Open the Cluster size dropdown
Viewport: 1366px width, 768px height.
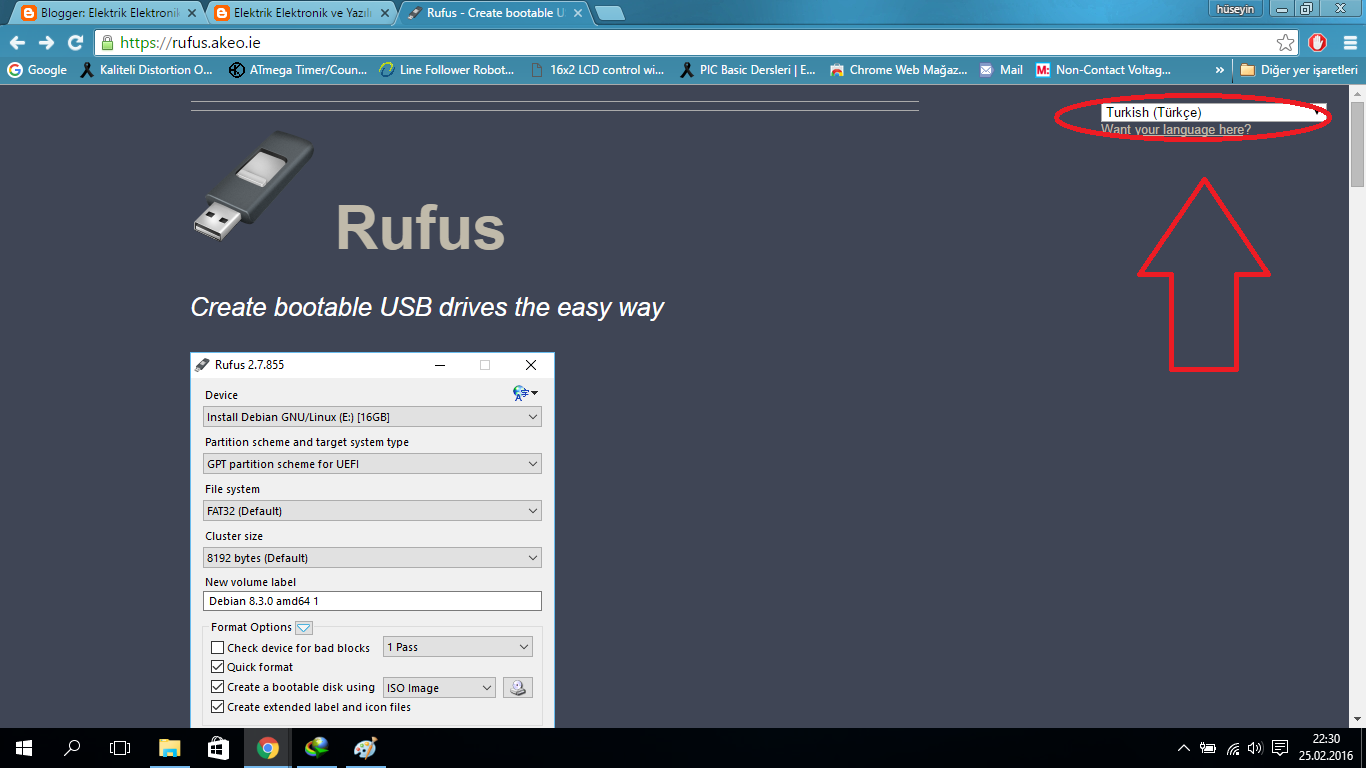372,558
